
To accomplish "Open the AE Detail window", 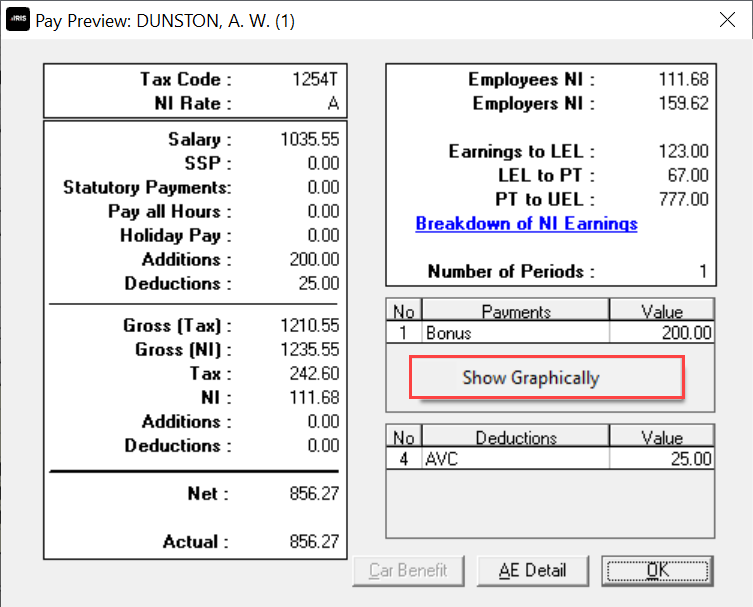I will [x=533, y=571].
